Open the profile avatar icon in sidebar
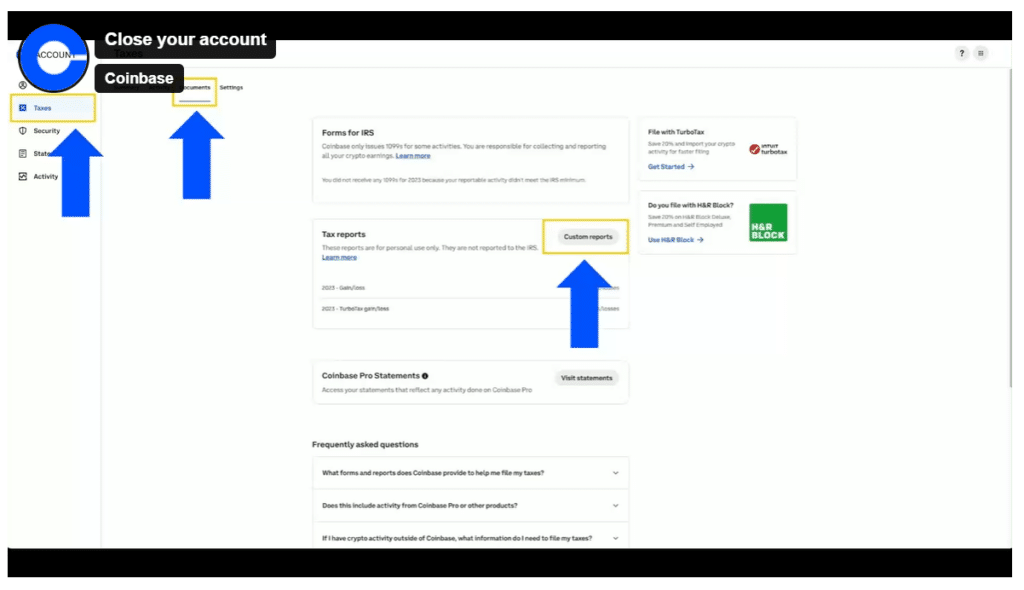Screen dimensions: 1024x590 tap(23, 85)
